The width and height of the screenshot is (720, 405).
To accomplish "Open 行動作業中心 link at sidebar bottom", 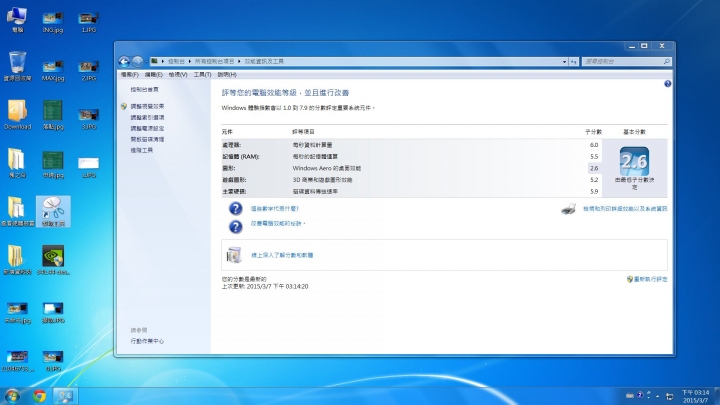I will pyautogui.click(x=147, y=341).
